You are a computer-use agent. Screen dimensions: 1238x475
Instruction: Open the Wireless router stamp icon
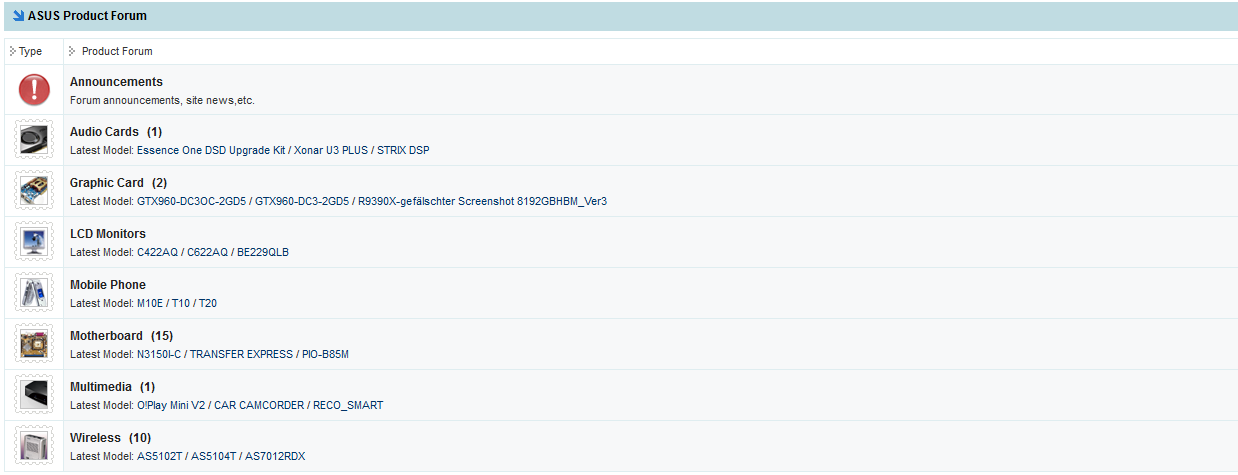pyautogui.click(x=34, y=446)
